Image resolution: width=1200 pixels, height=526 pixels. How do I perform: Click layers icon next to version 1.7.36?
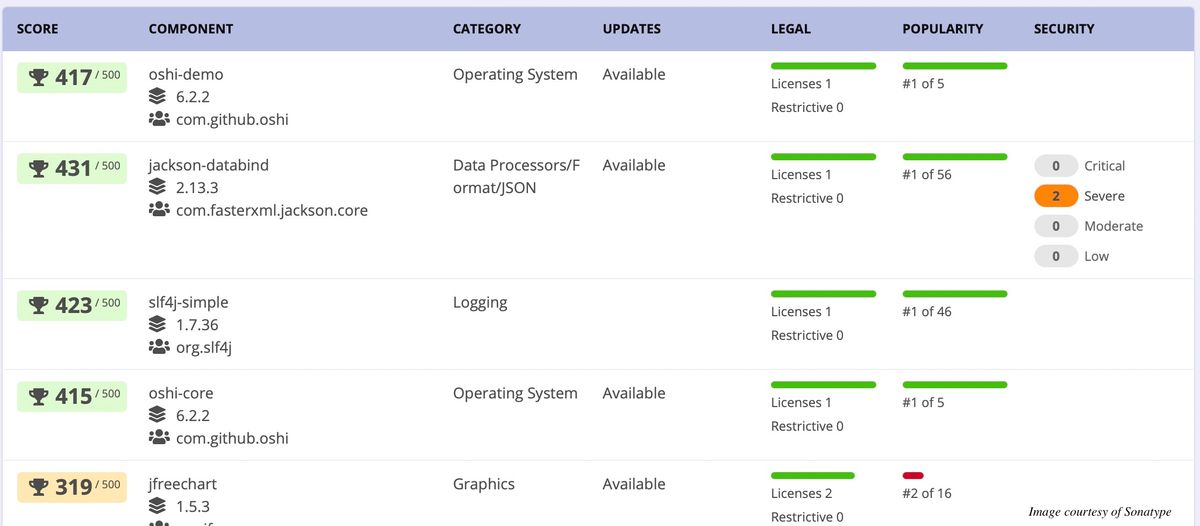point(157,324)
